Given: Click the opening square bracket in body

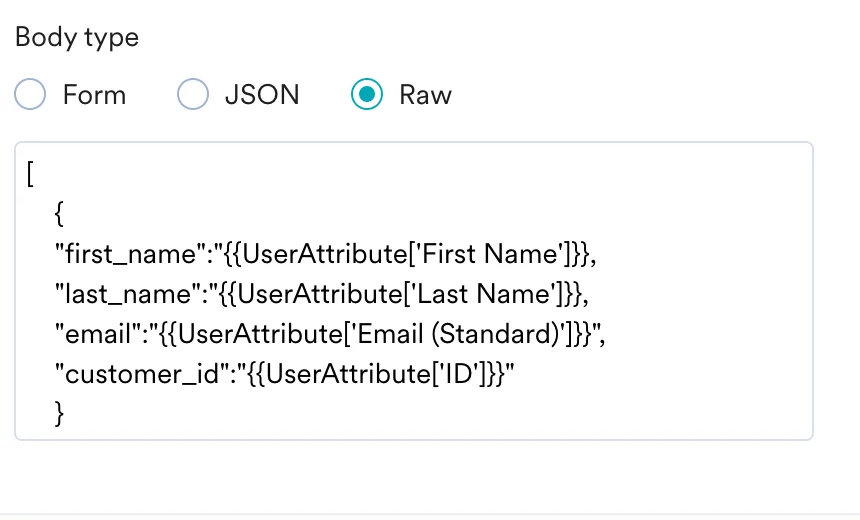Looking at the screenshot, I should coord(30,174).
